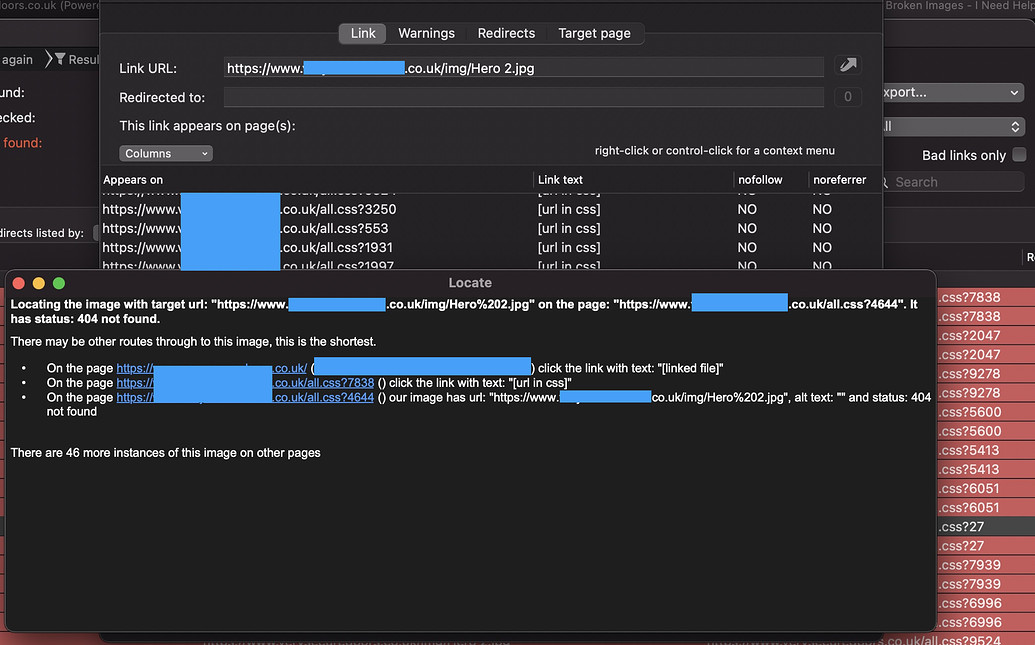Screen dimensions: 1035x645
Task: Click the filter funnel icon by Results
Action: click(x=60, y=60)
